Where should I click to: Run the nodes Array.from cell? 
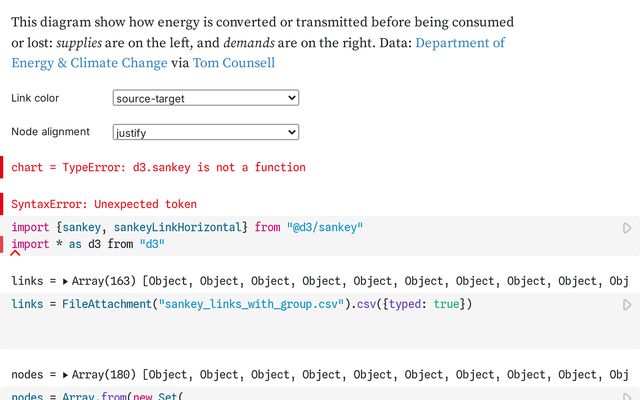(627, 396)
